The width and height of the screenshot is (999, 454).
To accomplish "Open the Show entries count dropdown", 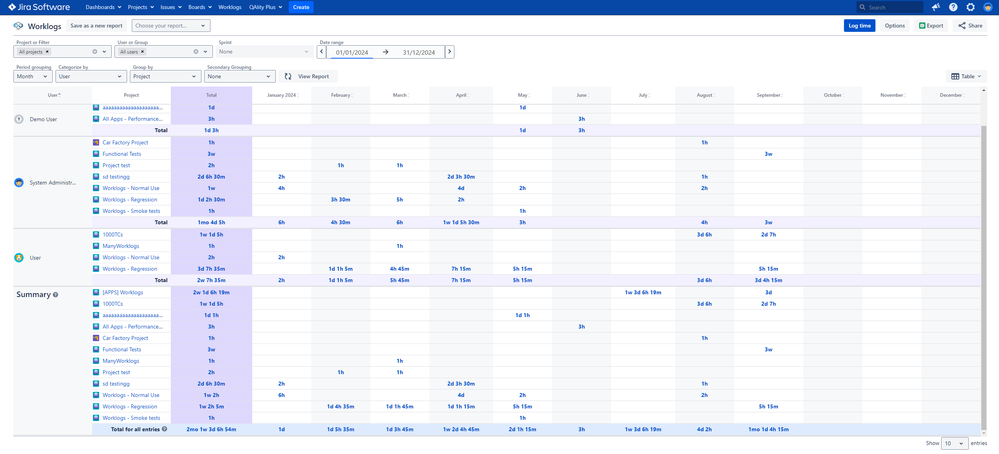I will coord(954,443).
